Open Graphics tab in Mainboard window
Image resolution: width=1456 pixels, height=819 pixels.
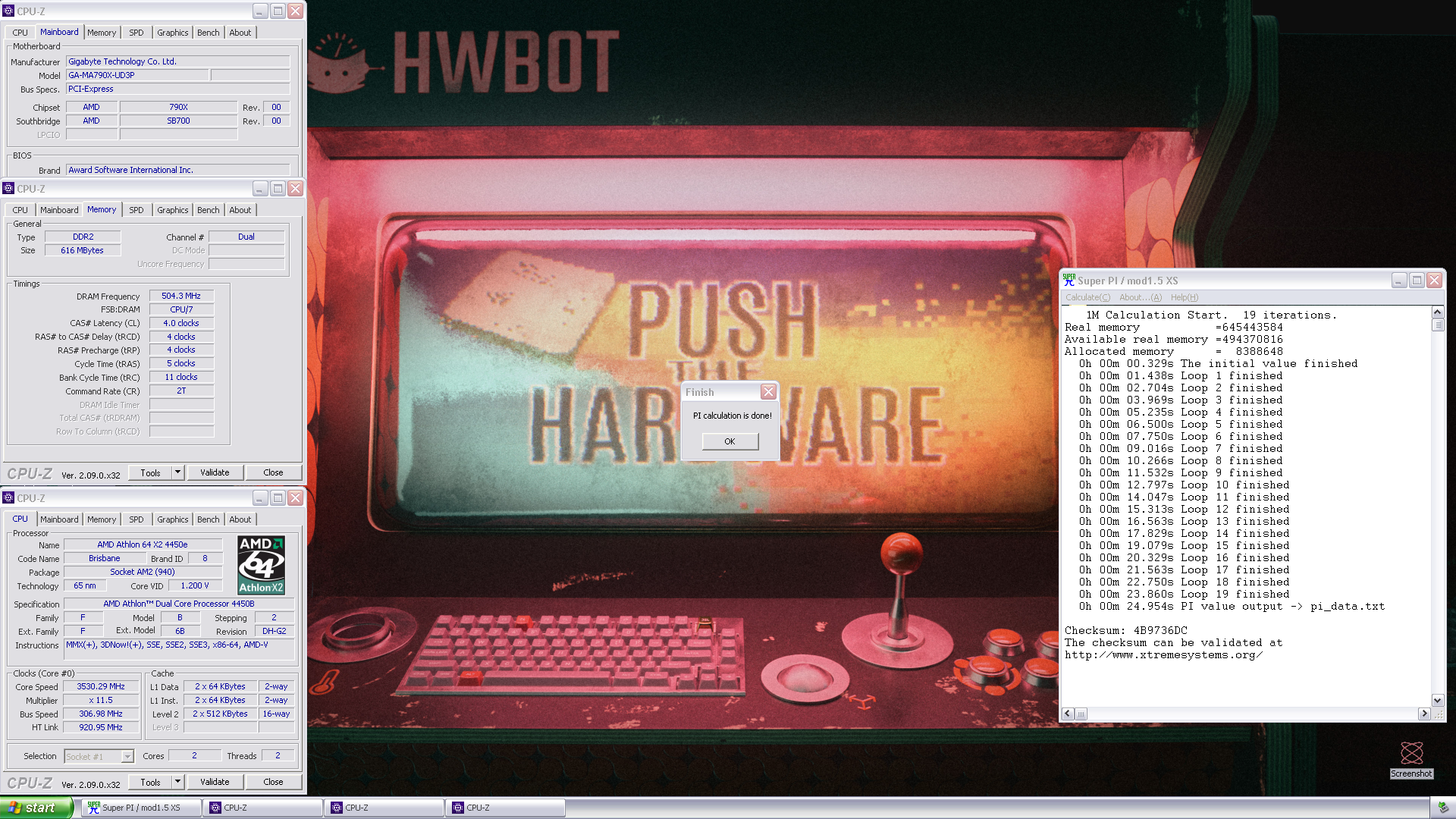coord(173,33)
